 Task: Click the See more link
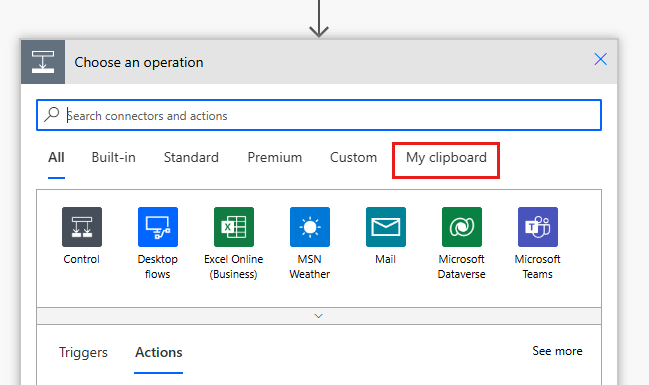tap(557, 351)
